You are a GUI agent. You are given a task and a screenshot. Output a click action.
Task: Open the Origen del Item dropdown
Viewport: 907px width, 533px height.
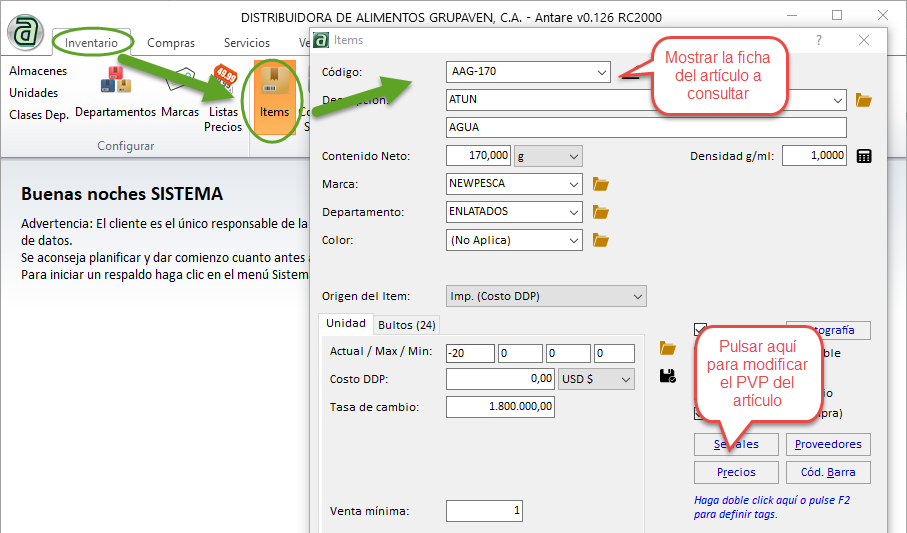click(637, 296)
